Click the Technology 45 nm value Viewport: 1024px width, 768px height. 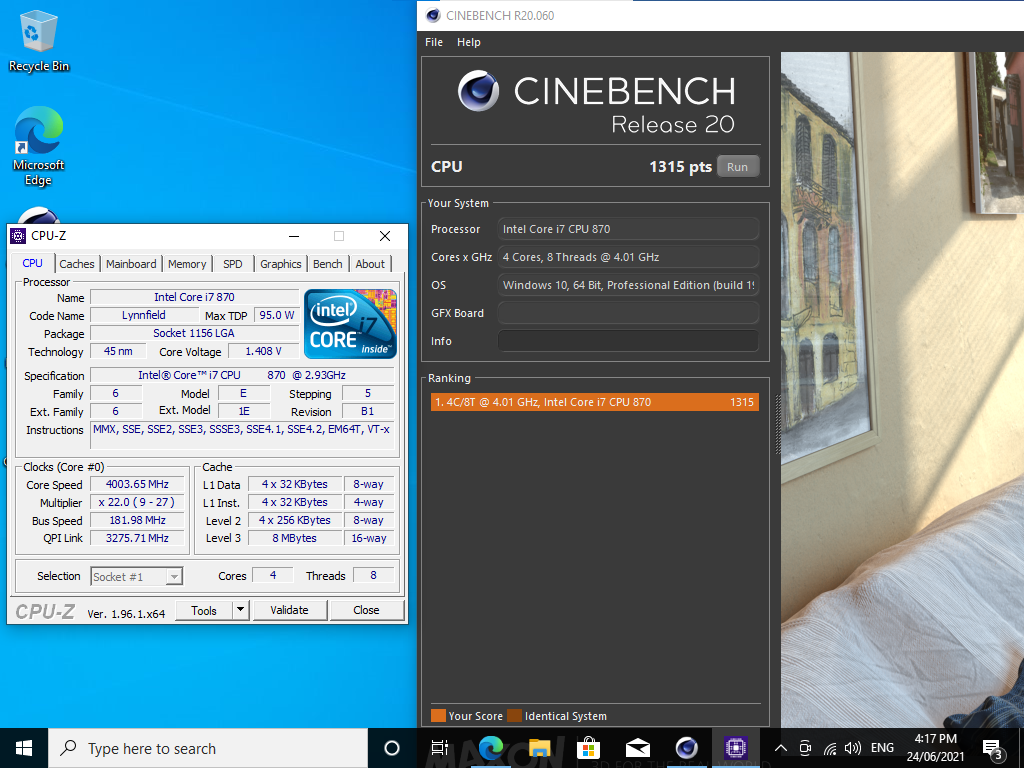118,351
